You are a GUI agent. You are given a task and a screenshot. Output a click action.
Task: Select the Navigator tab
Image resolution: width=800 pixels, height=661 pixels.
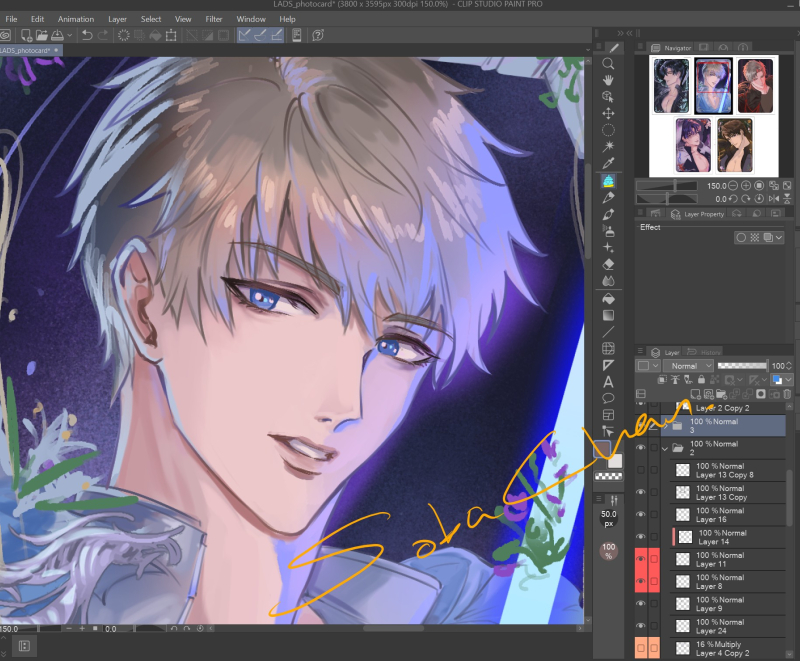(x=672, y=47)
